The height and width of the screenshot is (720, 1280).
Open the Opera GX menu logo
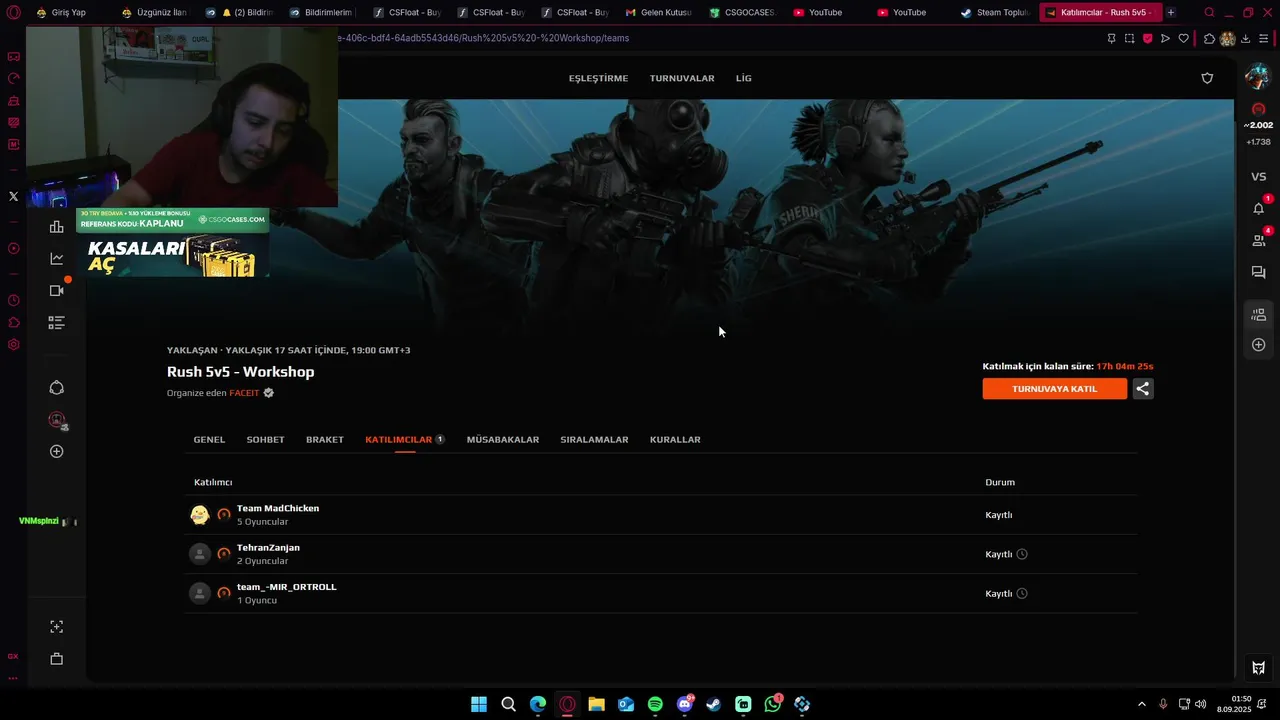13,12
